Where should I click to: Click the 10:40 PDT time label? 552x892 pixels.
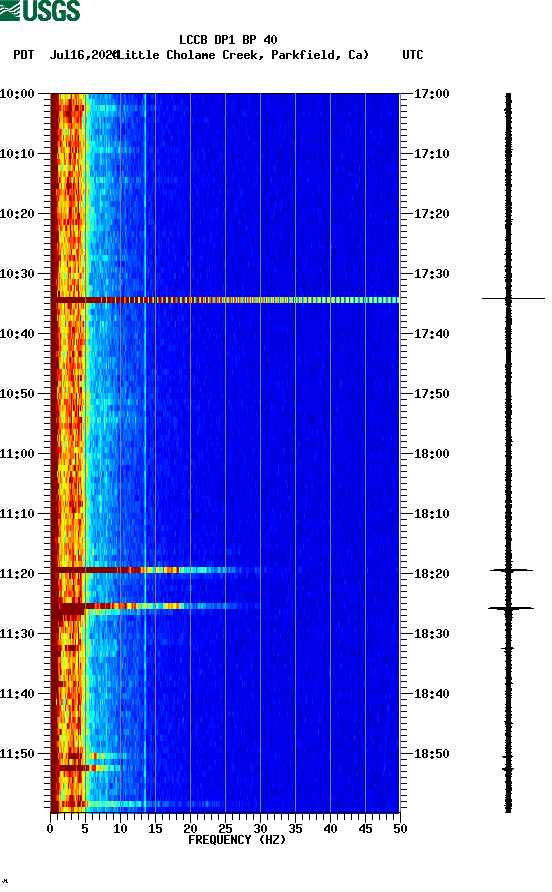pyautogui.click(x=17, y=334)
